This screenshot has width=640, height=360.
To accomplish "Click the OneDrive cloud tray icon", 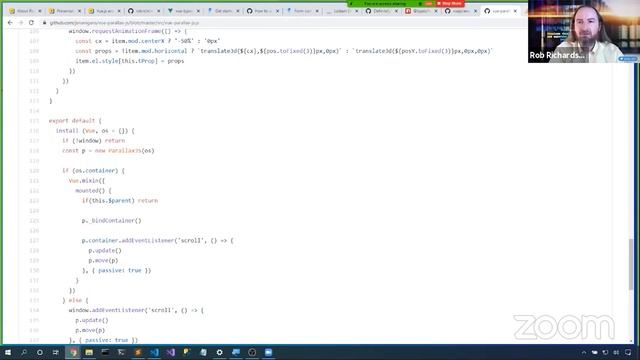I will pyautogui.click(x=595, y=352).
